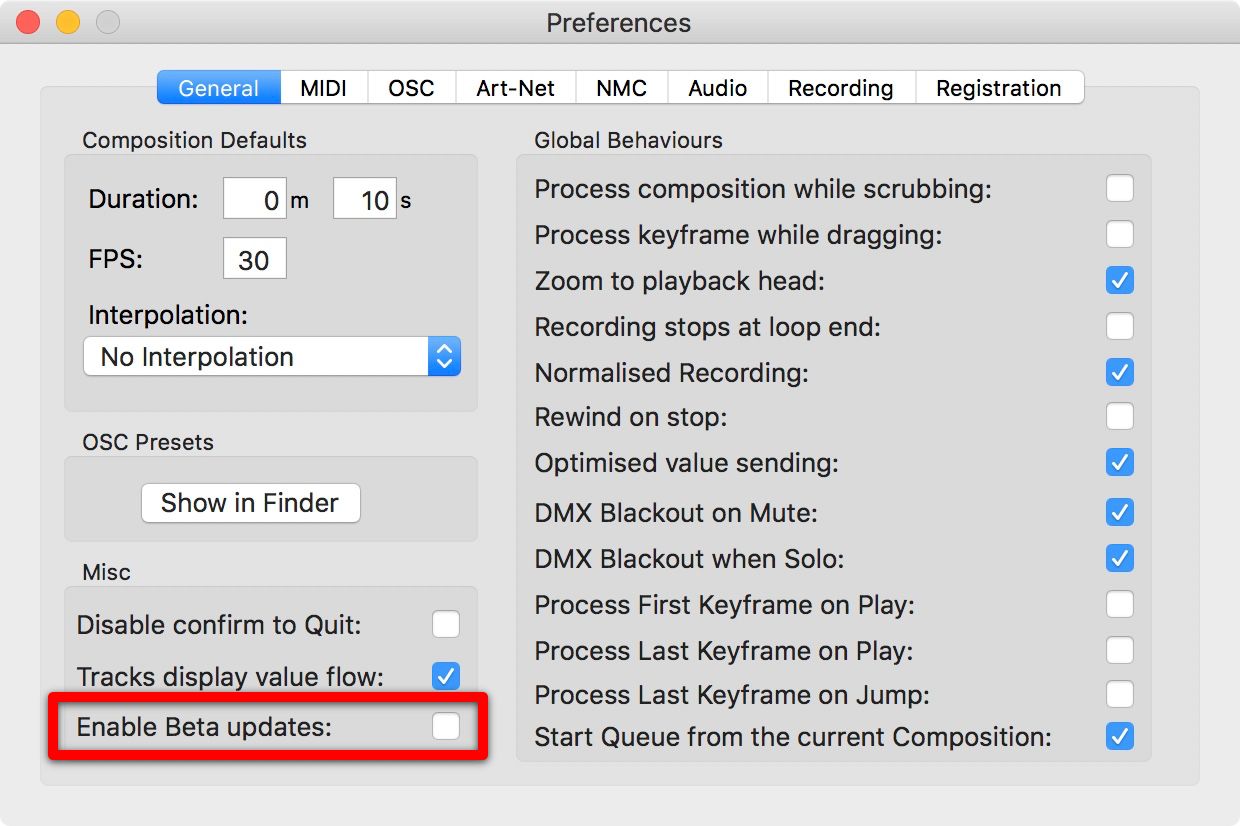The image size is (1240, 826).
Task: Select the Art-Net tab
Action: coord(516,88)
